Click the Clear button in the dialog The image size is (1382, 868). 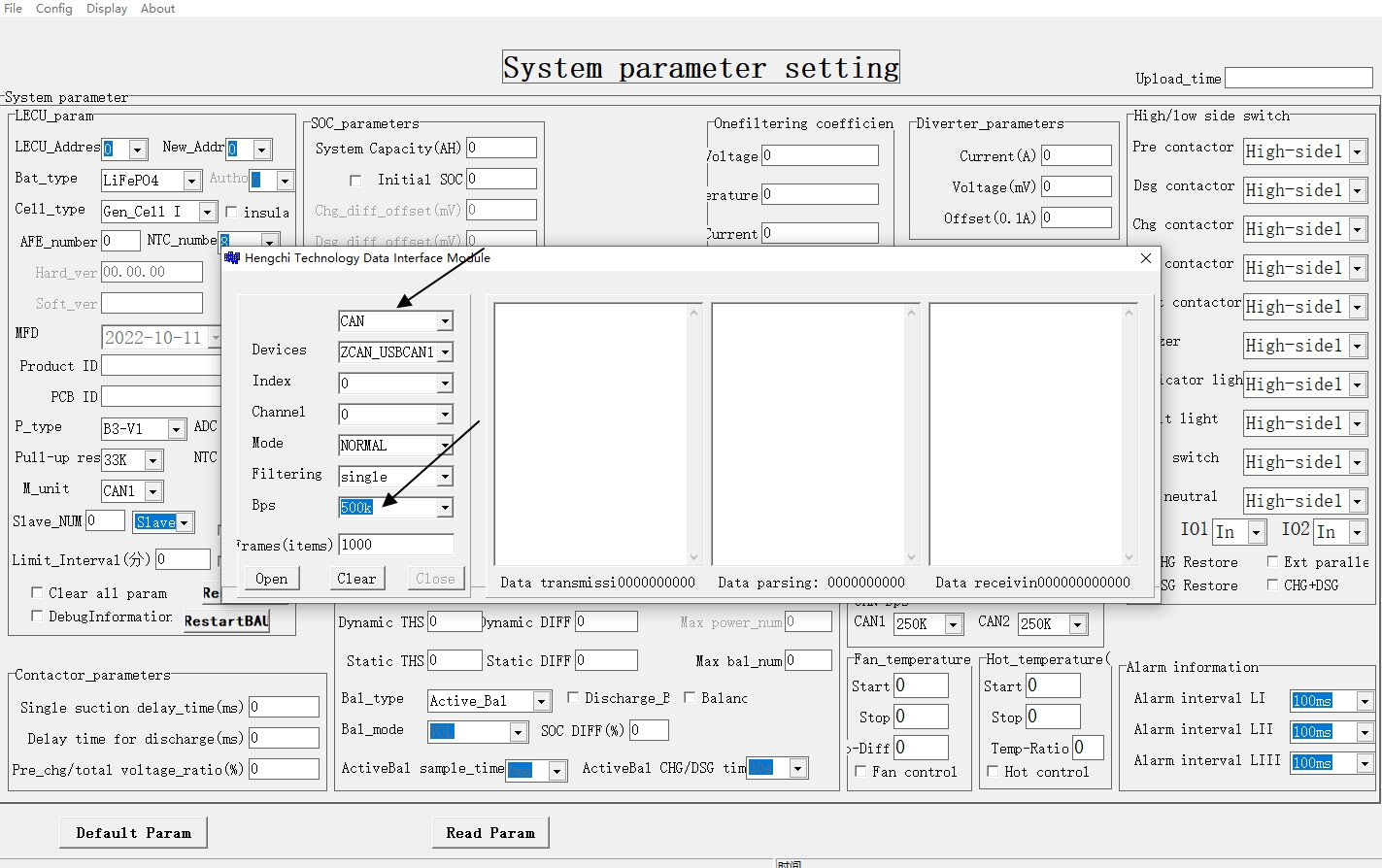coord(356,579)
